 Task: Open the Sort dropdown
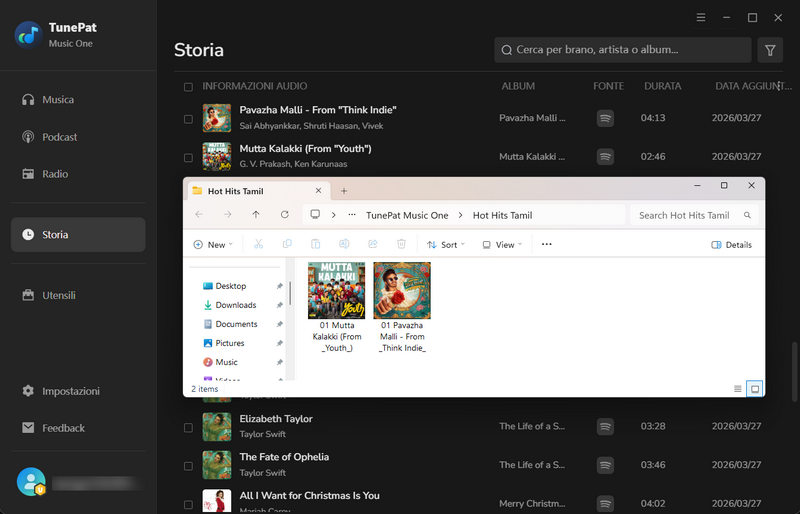coord(446,244)
